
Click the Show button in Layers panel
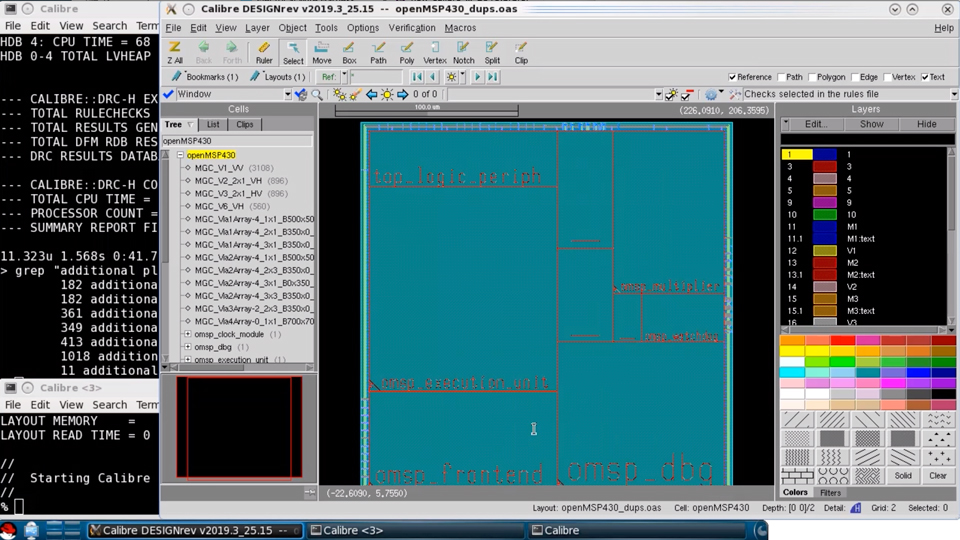(x=871, y=124)
